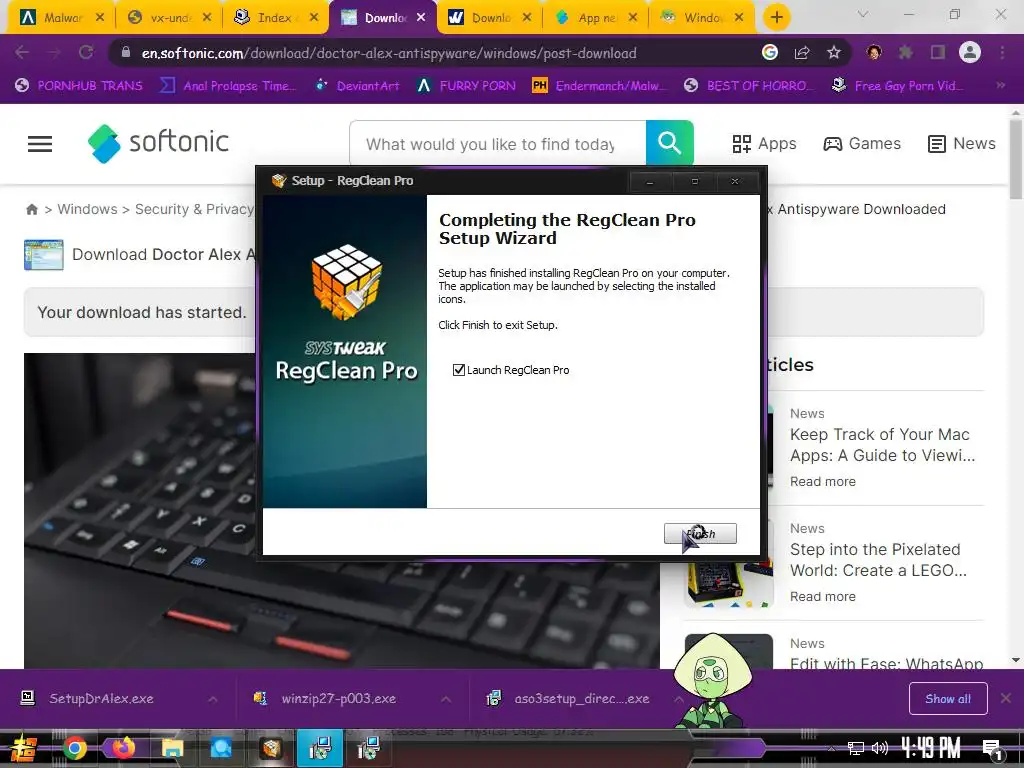The image size is (1024, 768).
Task: Open a new tab with plus button
Action: (x=776, y=17)
